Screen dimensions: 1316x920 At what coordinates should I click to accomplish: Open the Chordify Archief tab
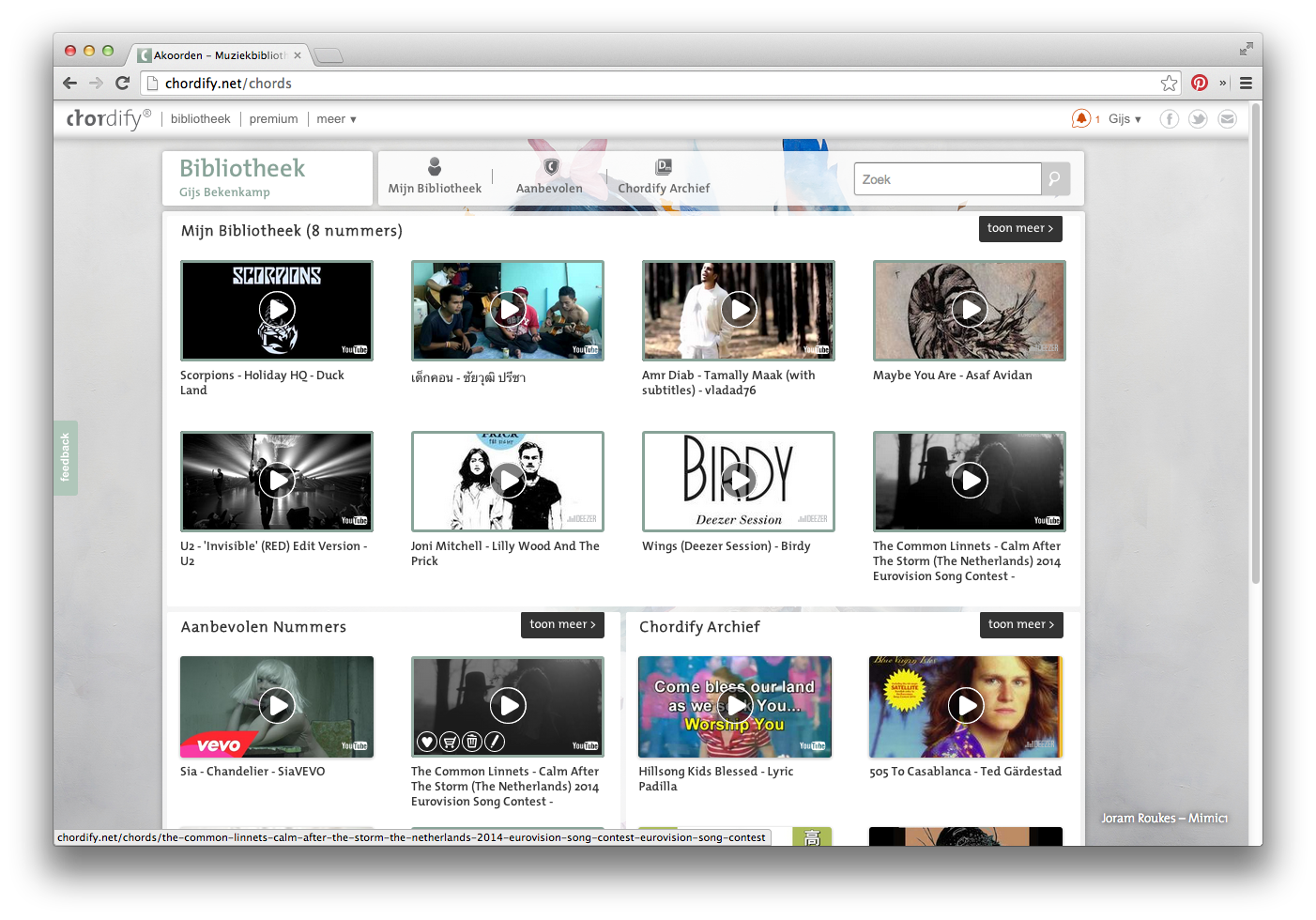tap(664, 176)
